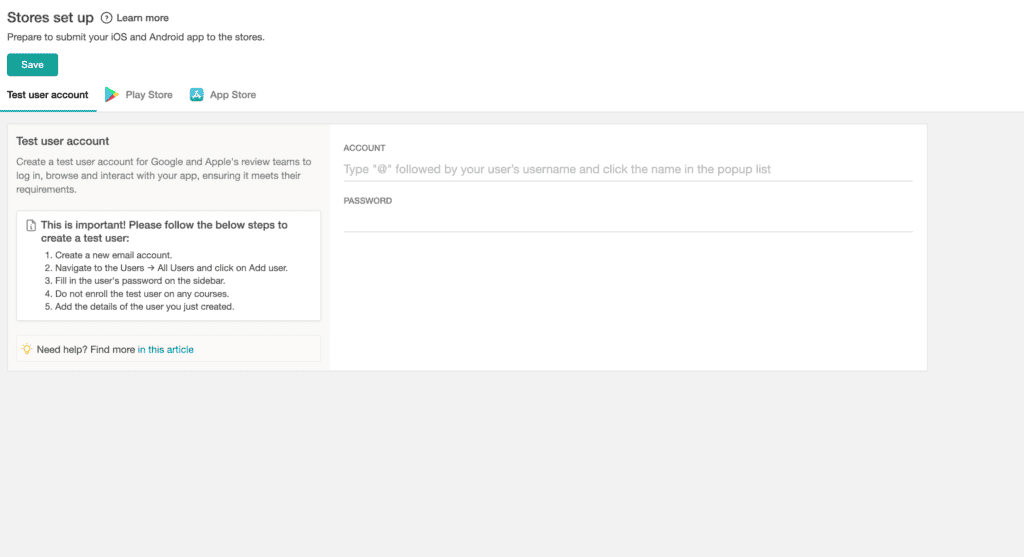Focus the Account input field

[627, 170]
